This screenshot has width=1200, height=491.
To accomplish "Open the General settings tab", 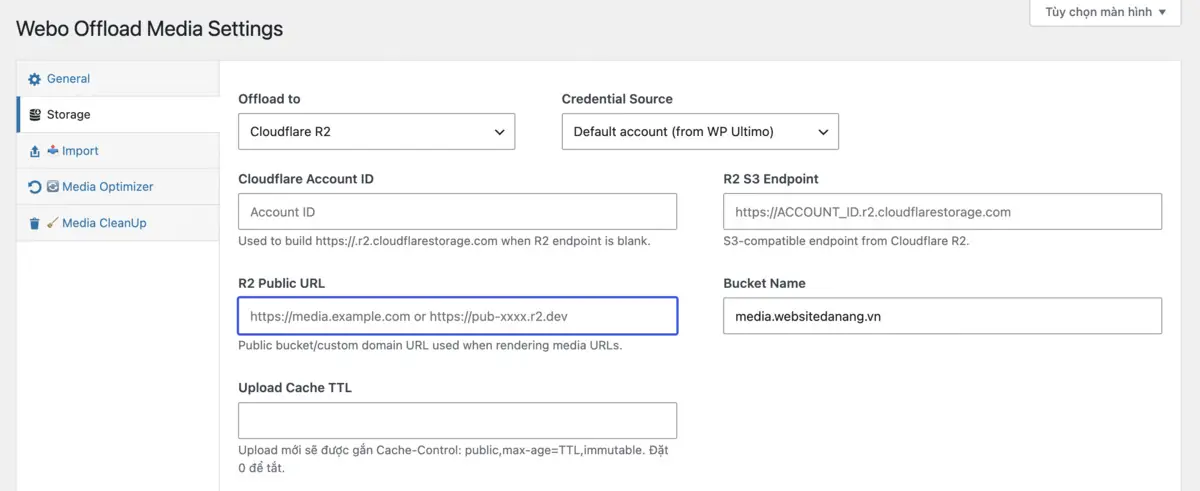I will pos(118,78).
